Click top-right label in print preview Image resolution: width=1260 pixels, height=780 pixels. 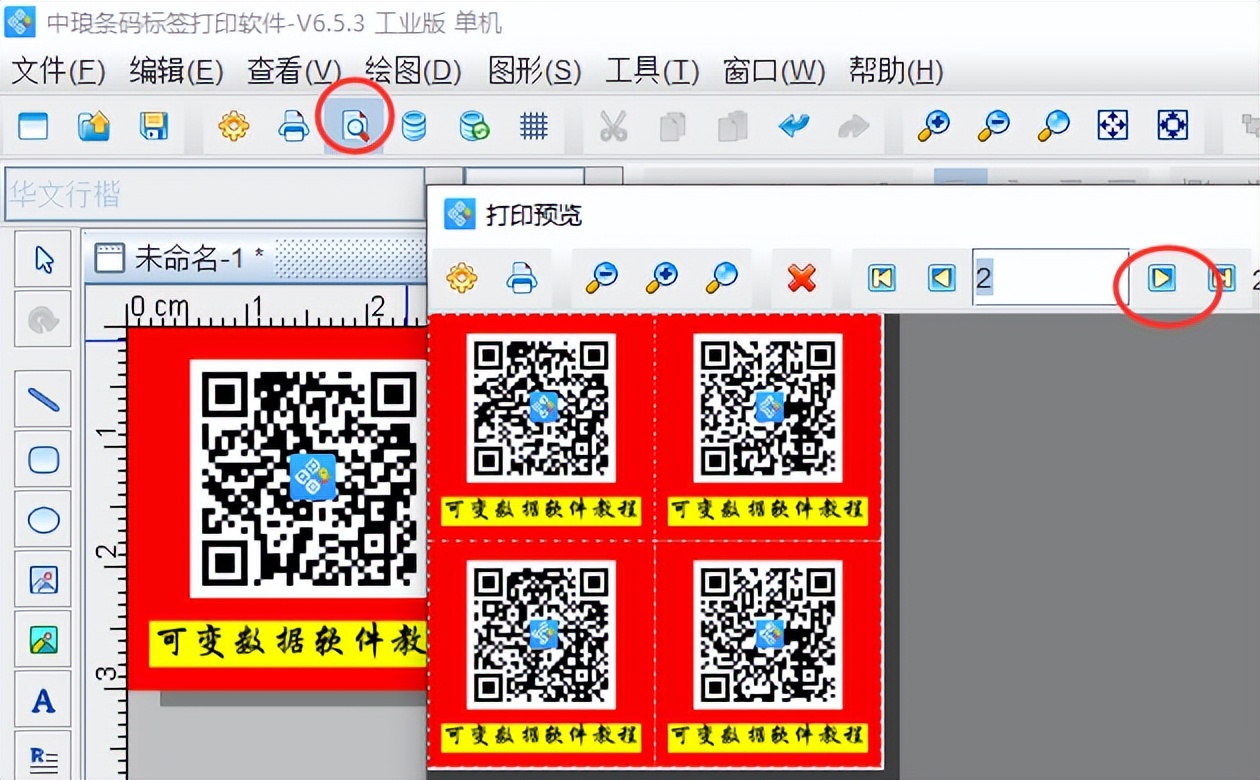[768, 427]
